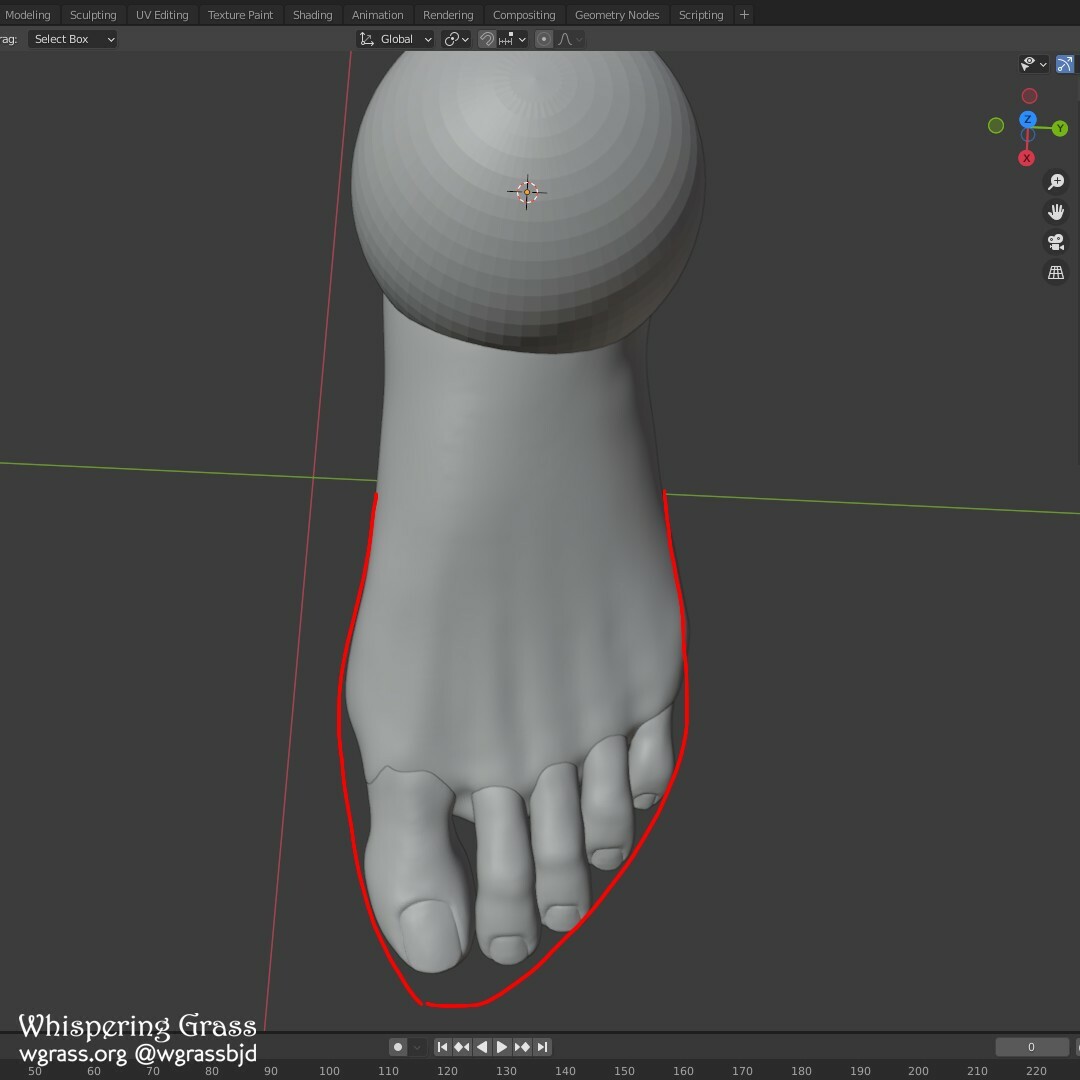The image size is (1080, 1080).
Task: Click frame 100 on the timeline ruler
Action: point(329,1071)
